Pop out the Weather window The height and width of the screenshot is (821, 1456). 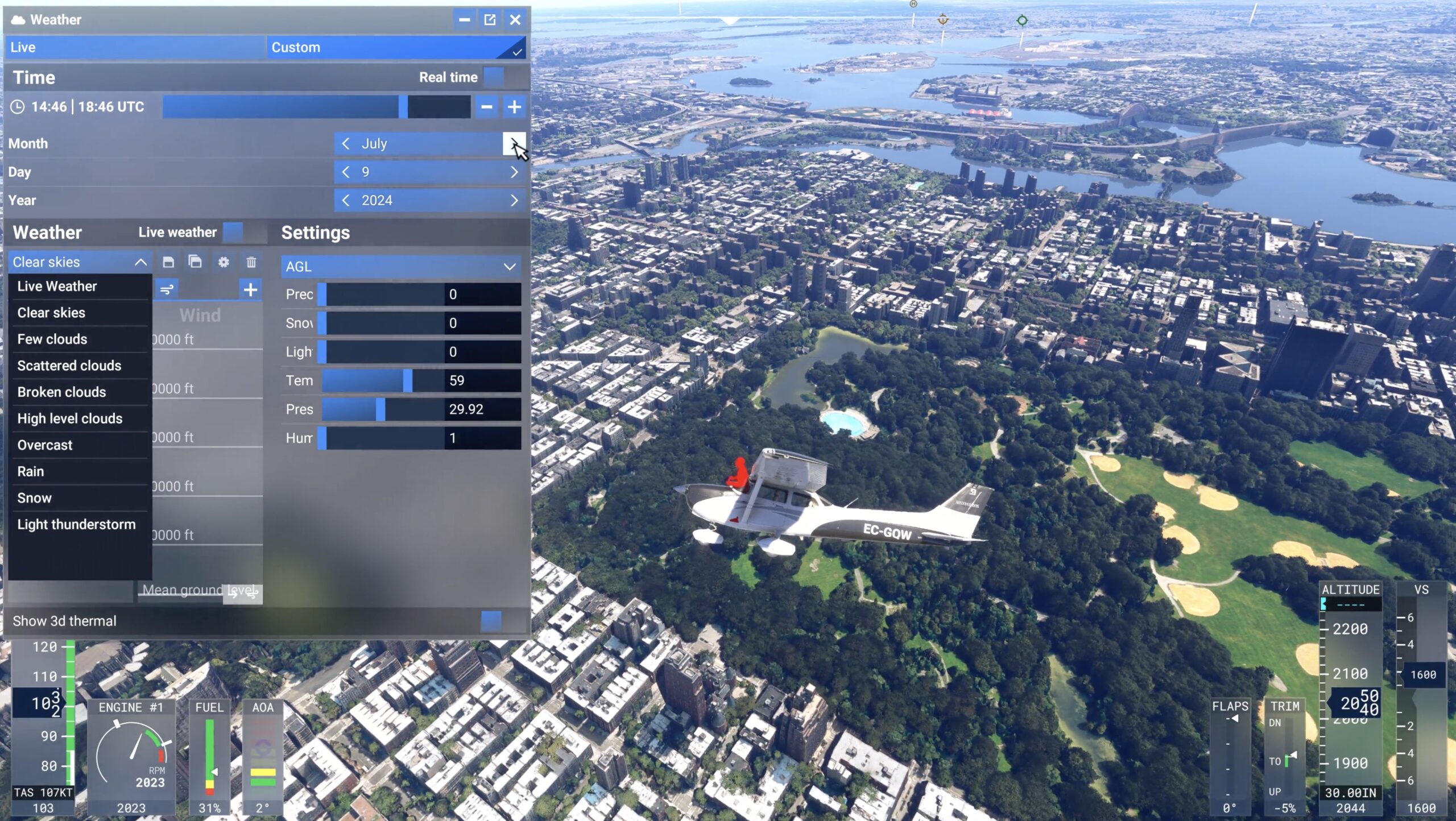(490, 20)
